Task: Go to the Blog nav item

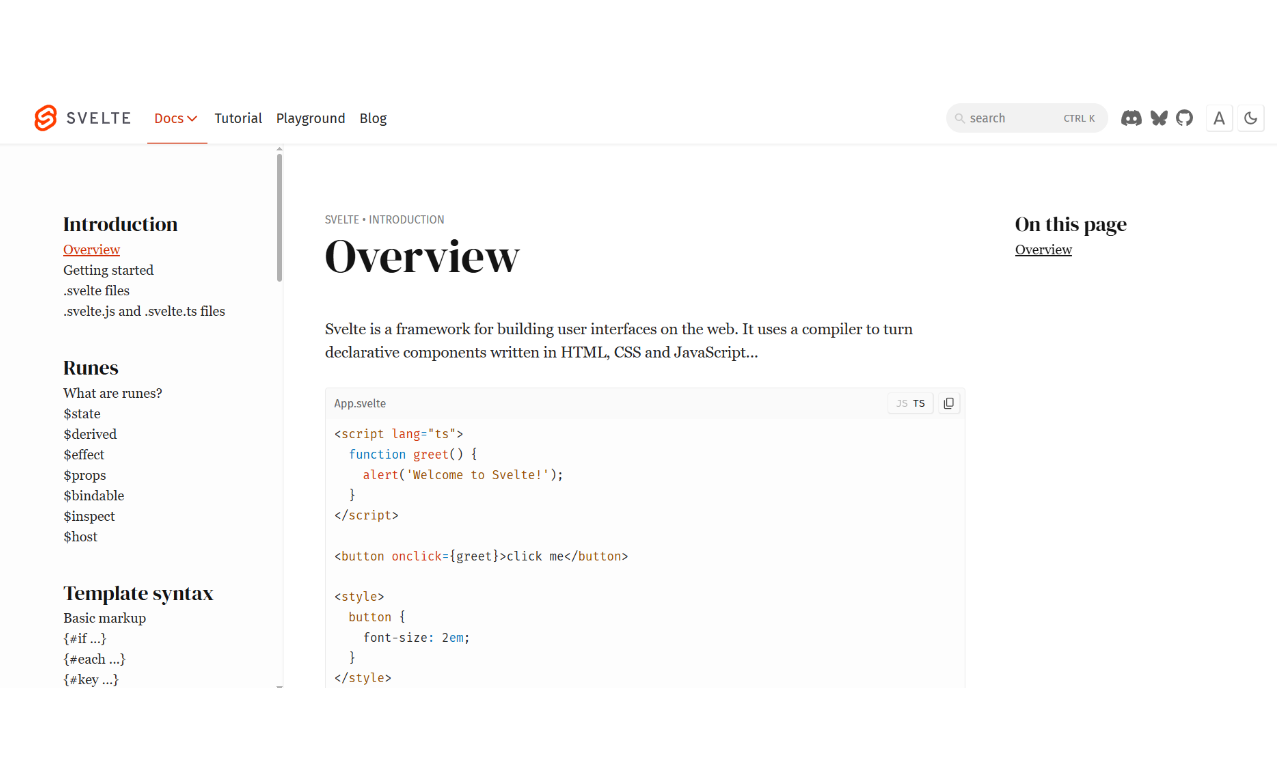Action: click(373, 118)
